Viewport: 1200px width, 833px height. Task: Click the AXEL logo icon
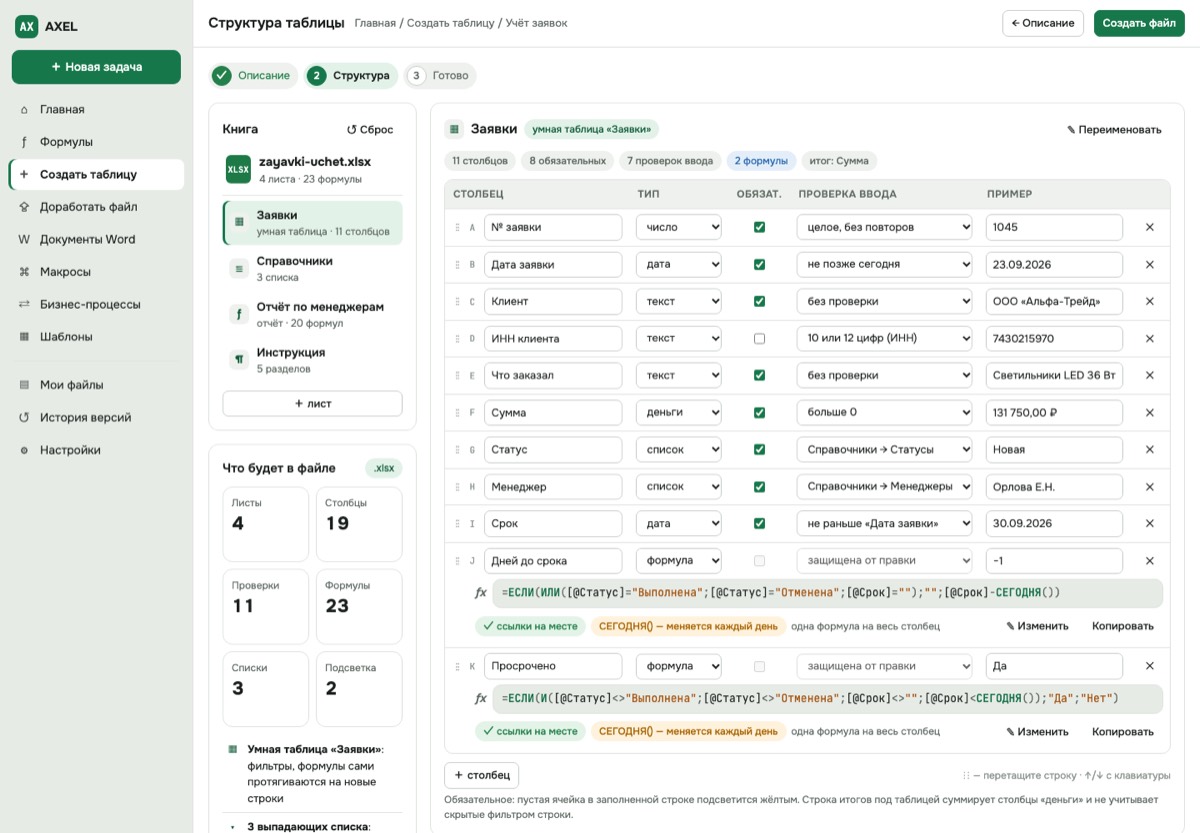[26, 26]
